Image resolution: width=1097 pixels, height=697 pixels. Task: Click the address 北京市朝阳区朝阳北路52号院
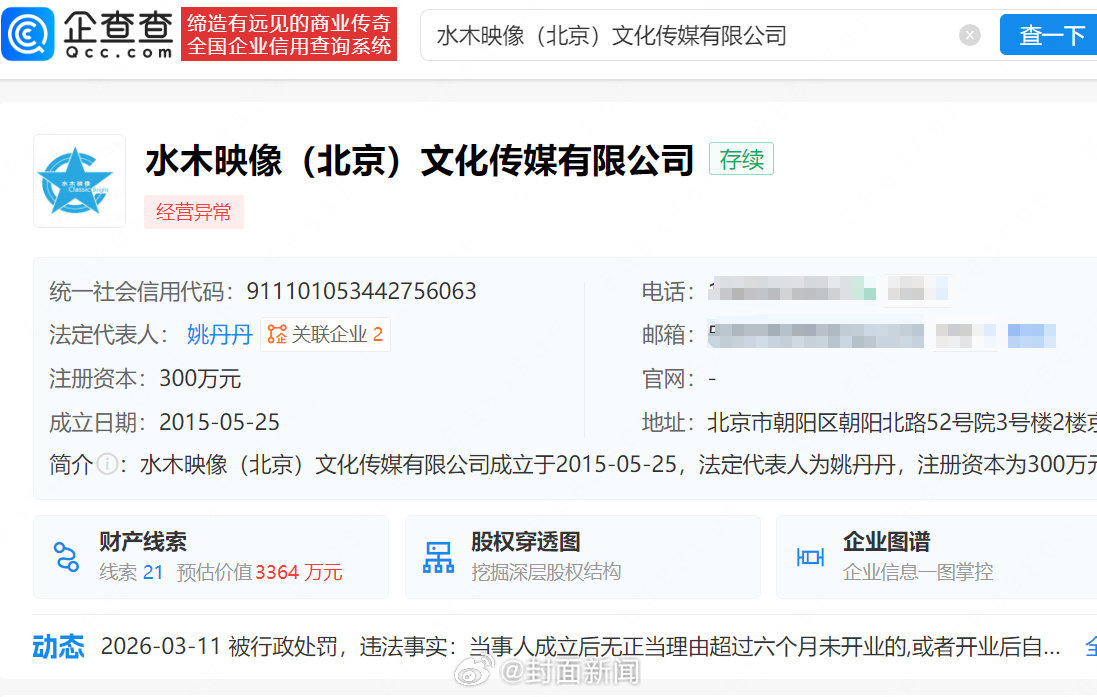point(902,423)
